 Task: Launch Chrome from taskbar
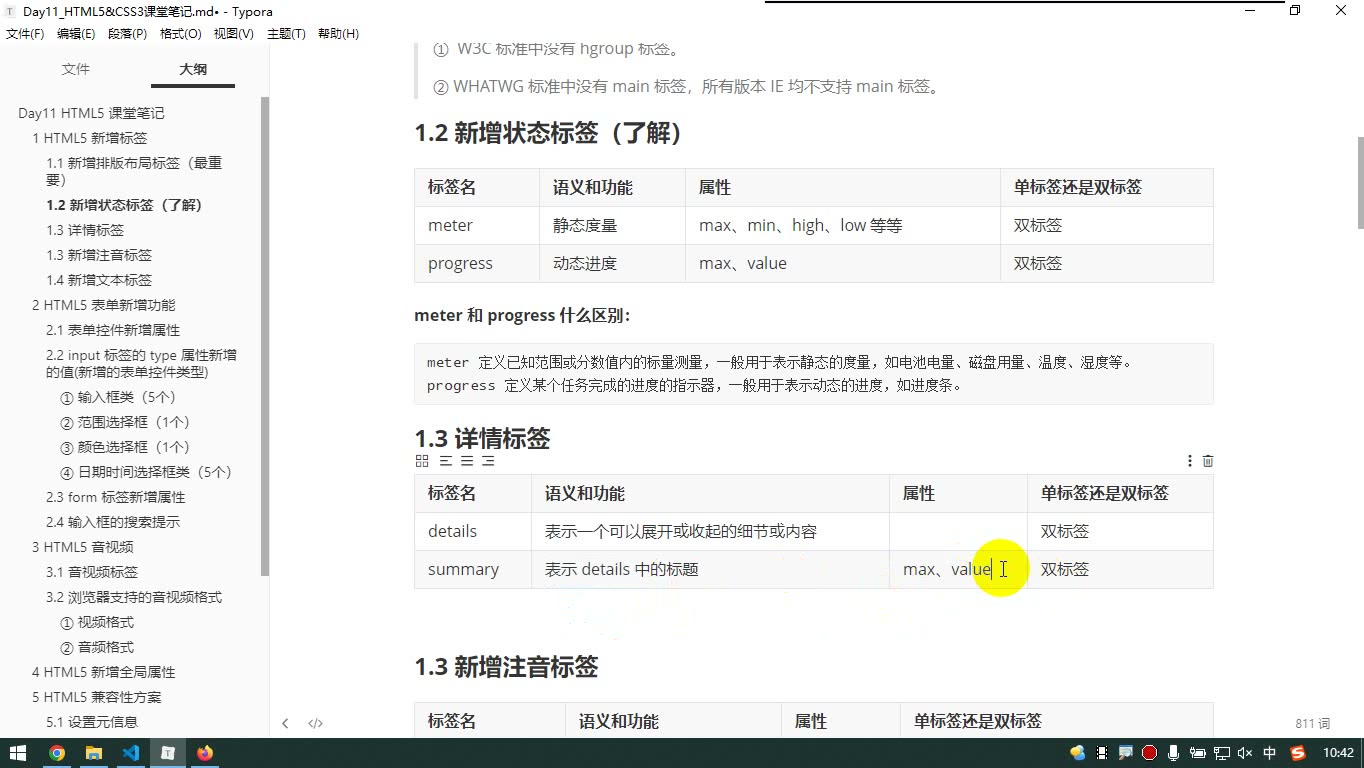pos(57,753)
